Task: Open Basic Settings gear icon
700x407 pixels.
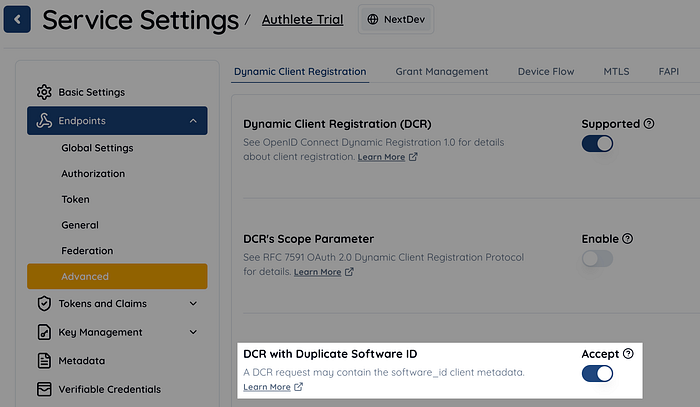Action: (x=44, y=92)
